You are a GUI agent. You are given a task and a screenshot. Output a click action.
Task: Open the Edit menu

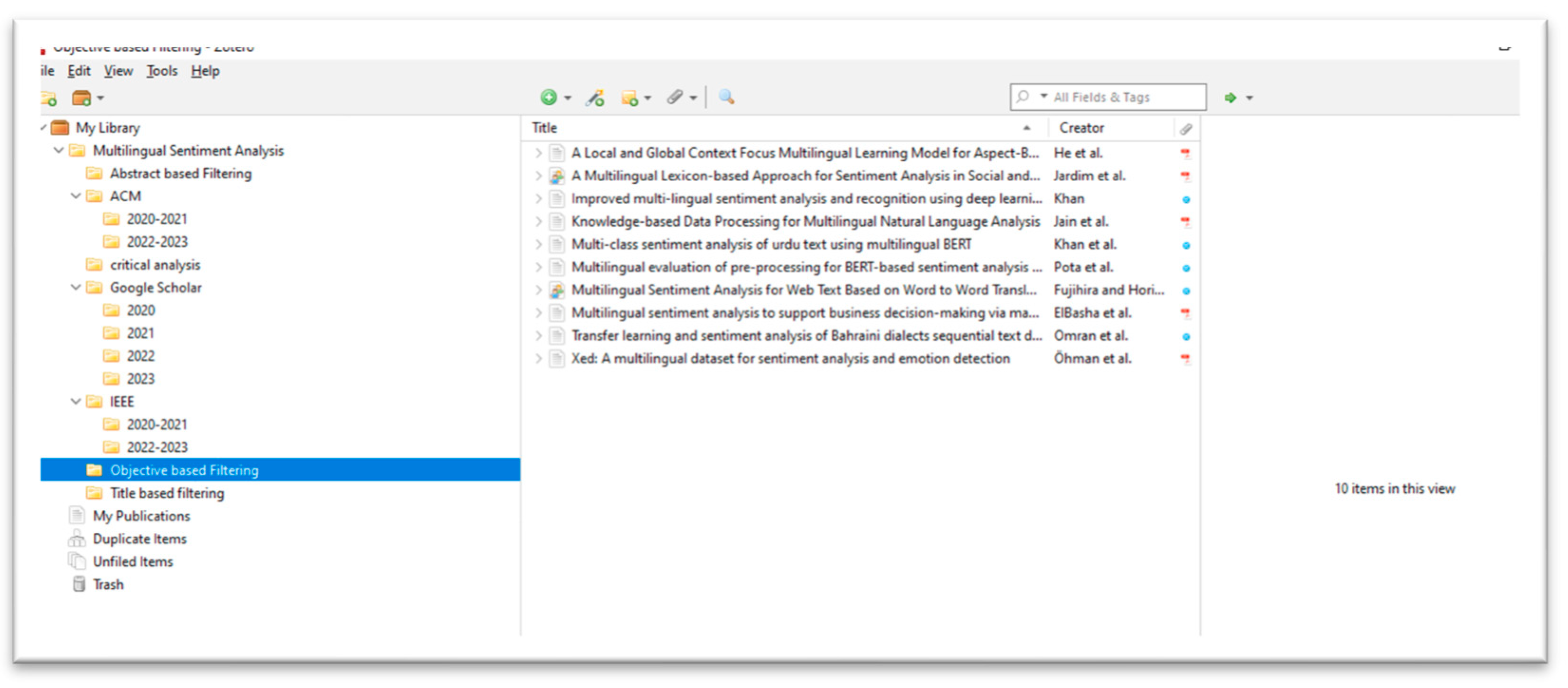pos(78,71)
